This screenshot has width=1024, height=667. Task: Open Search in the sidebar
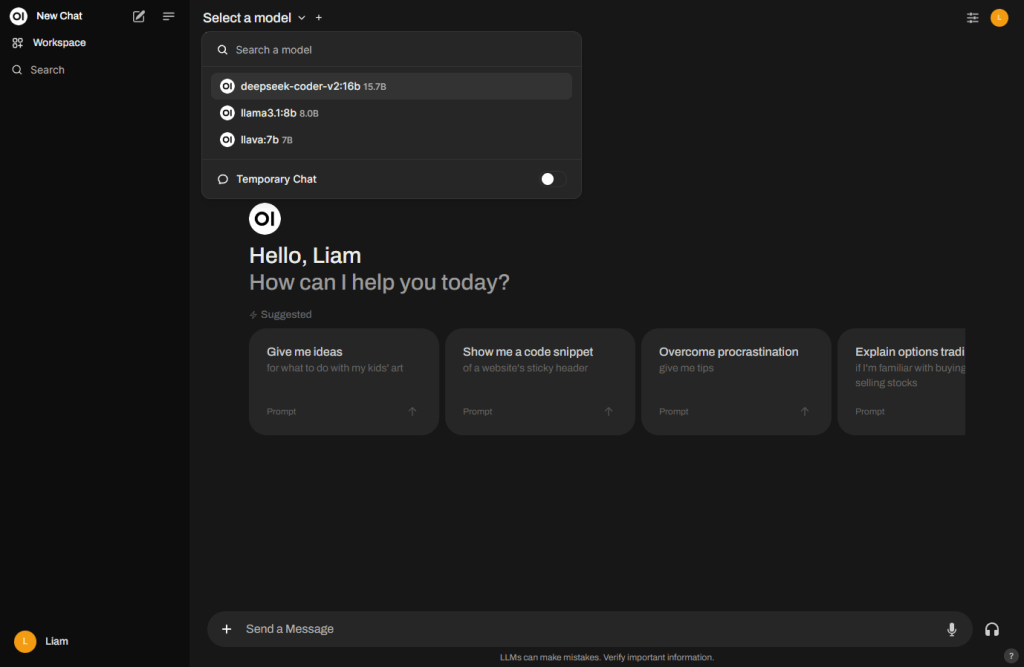(47, 70)
